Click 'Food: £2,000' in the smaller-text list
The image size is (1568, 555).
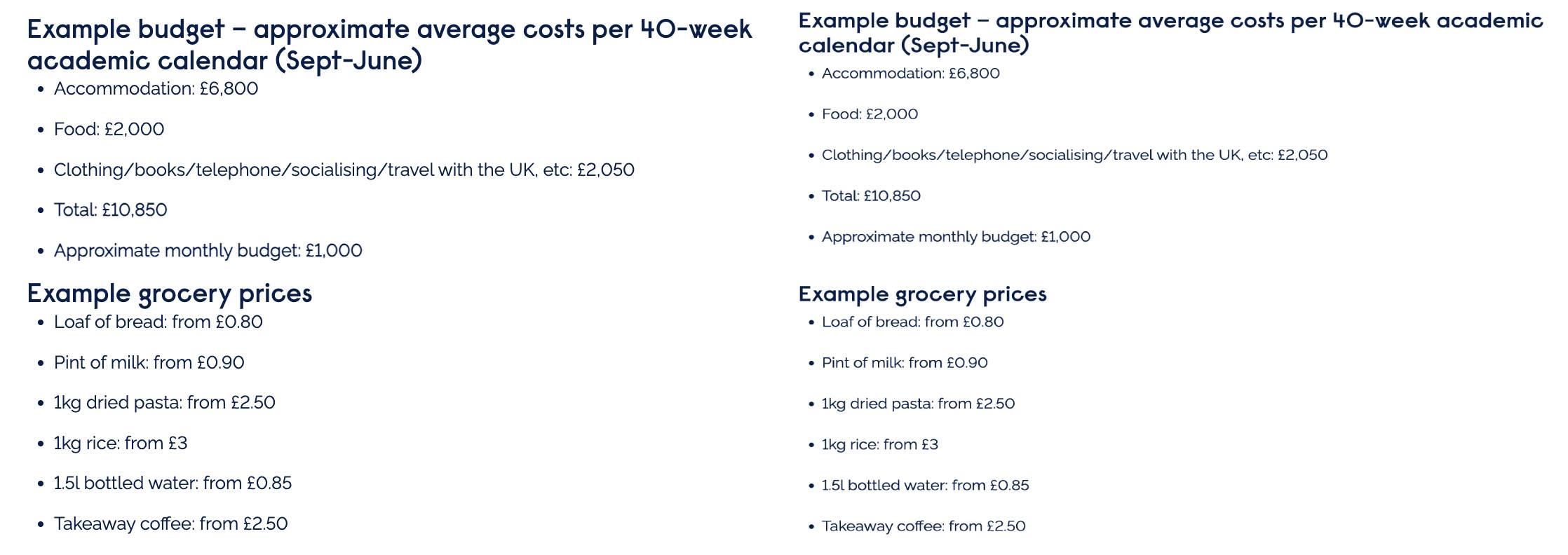pyautogui.click(x=870, y=114)
